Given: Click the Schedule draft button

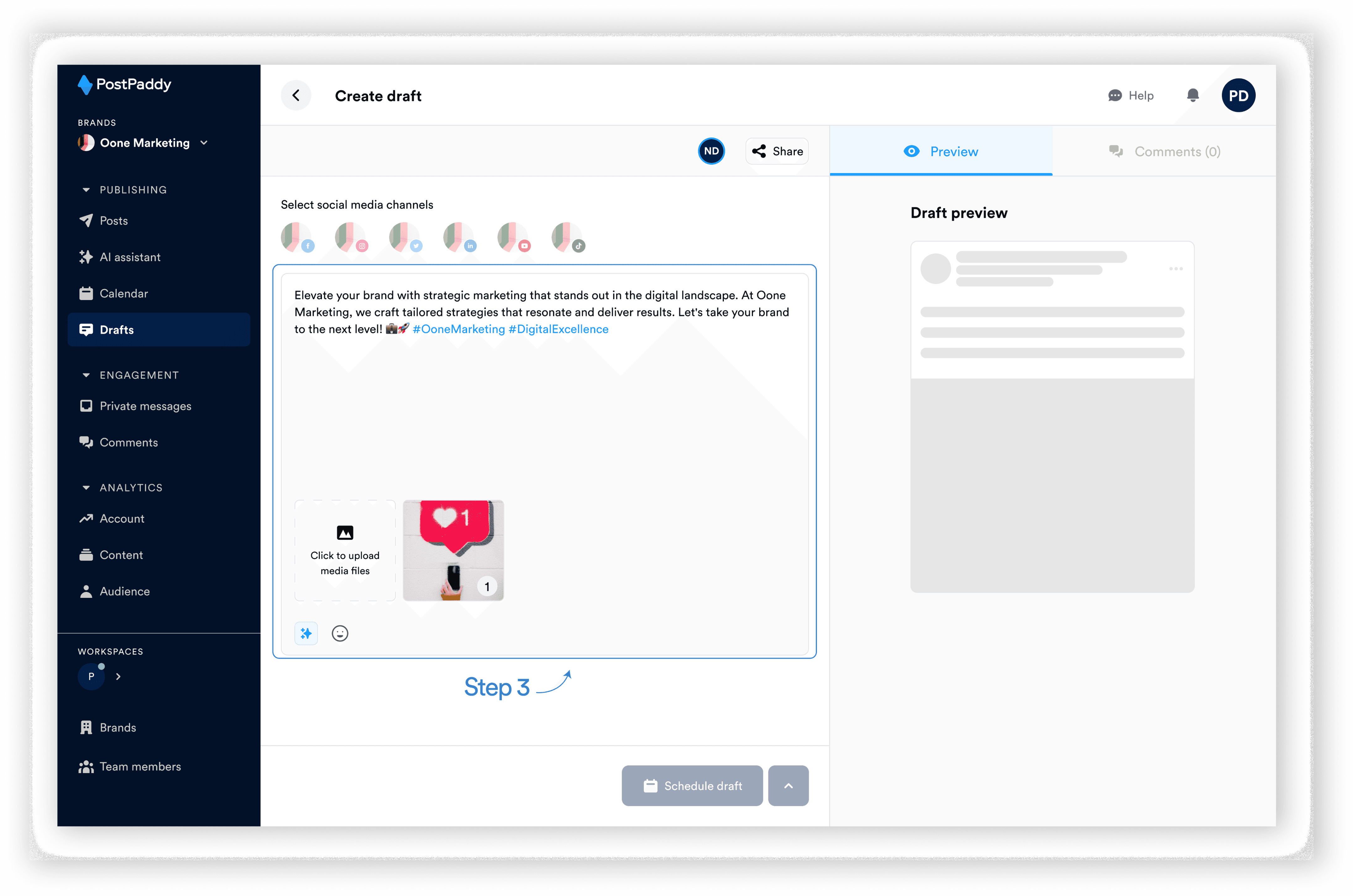Looking at the screenshot, I should pos(692,786).
